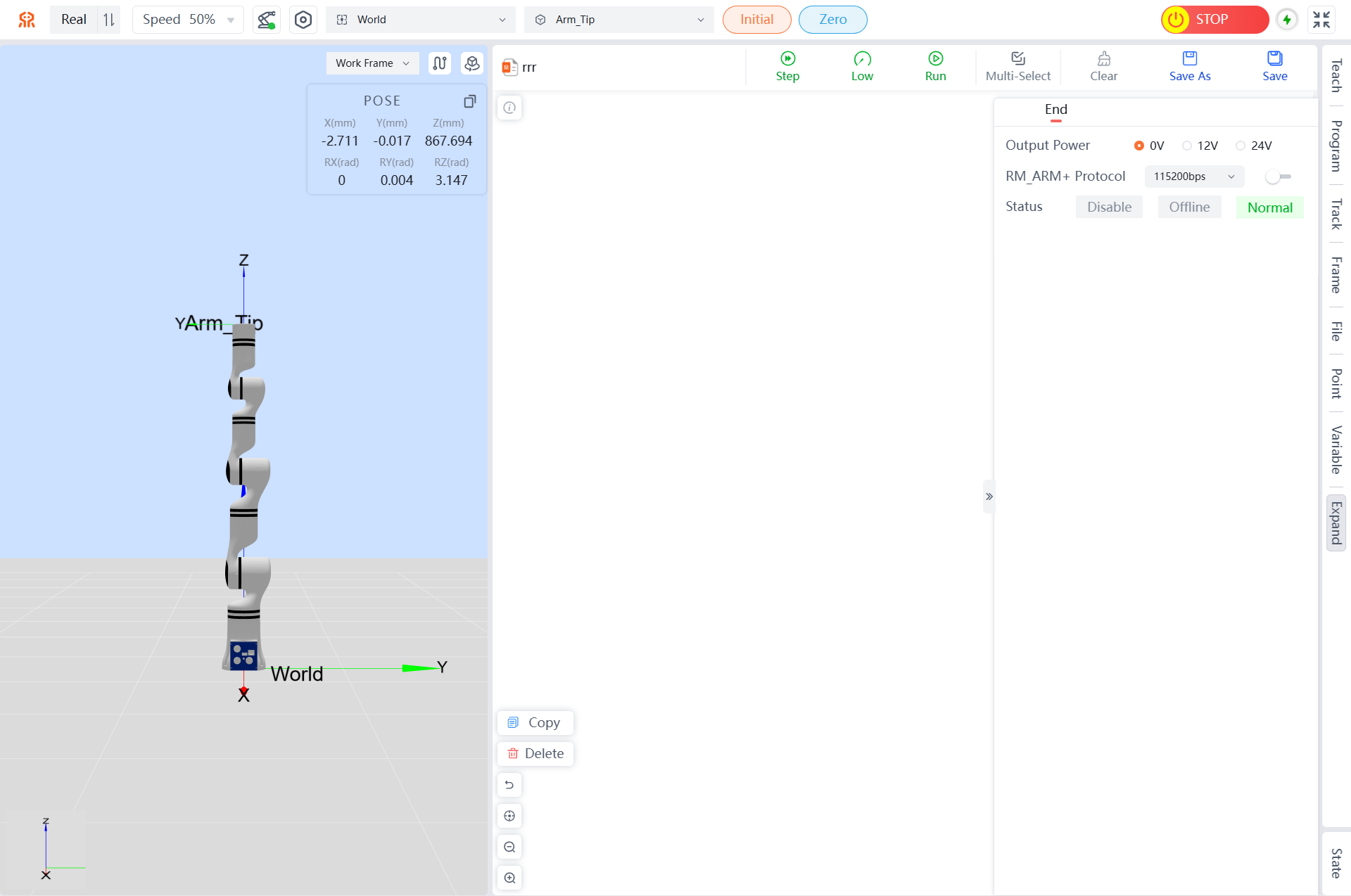The width and height of the screenshot is (1351, 896).
Task: Click the Normal status button
Action: (1269, 207)
